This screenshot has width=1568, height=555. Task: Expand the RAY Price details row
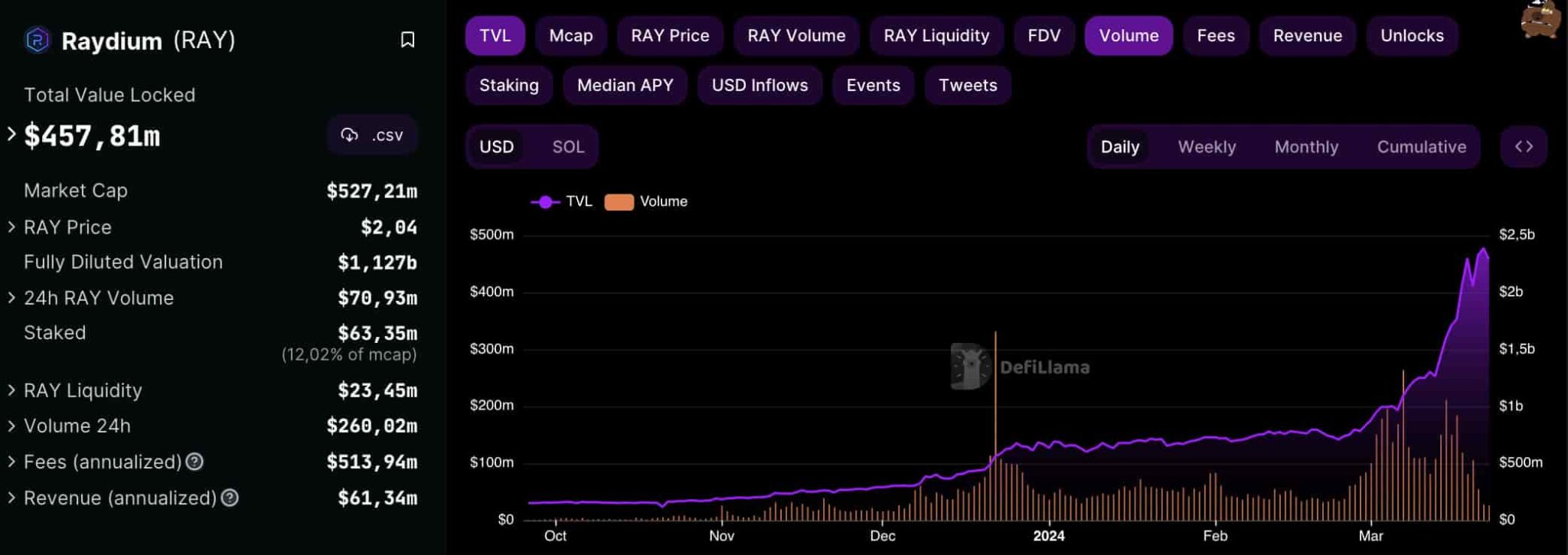(11, 227)
